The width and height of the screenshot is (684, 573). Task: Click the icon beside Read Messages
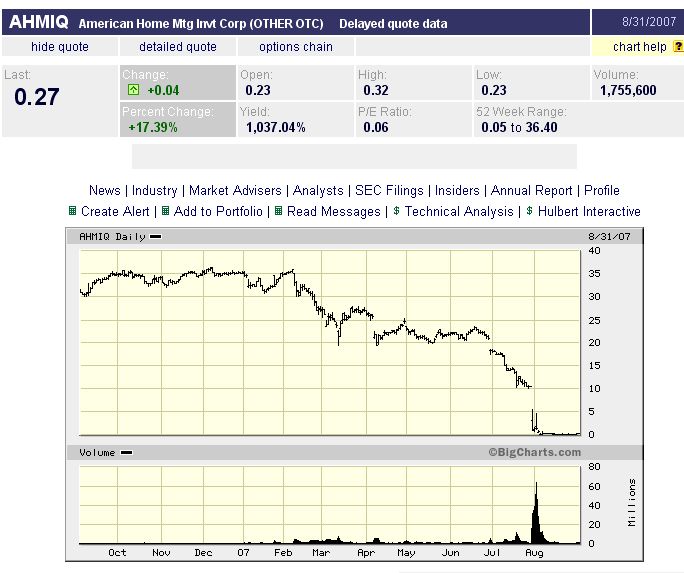click(x=279, y=211)
